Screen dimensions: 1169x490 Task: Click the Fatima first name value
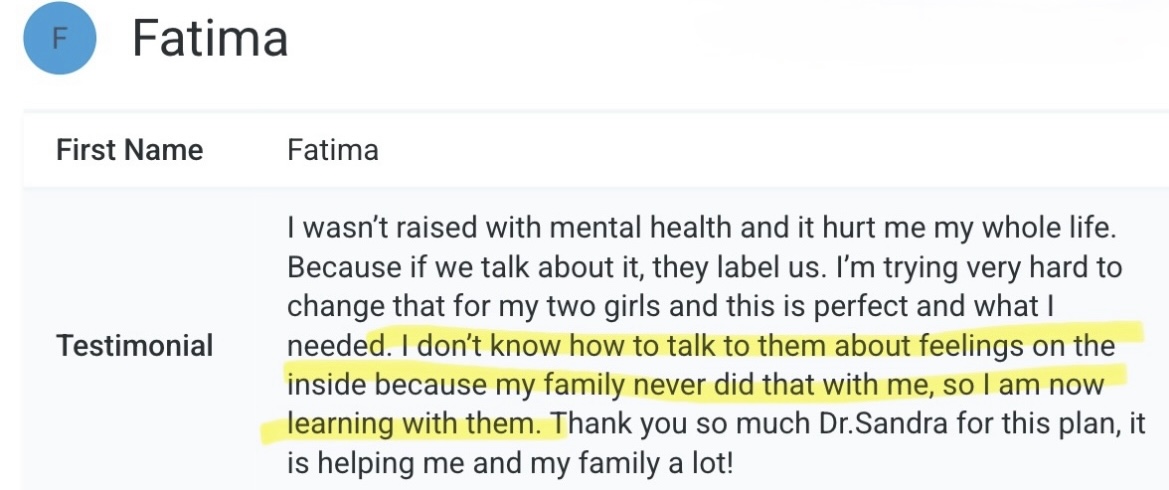332,150
